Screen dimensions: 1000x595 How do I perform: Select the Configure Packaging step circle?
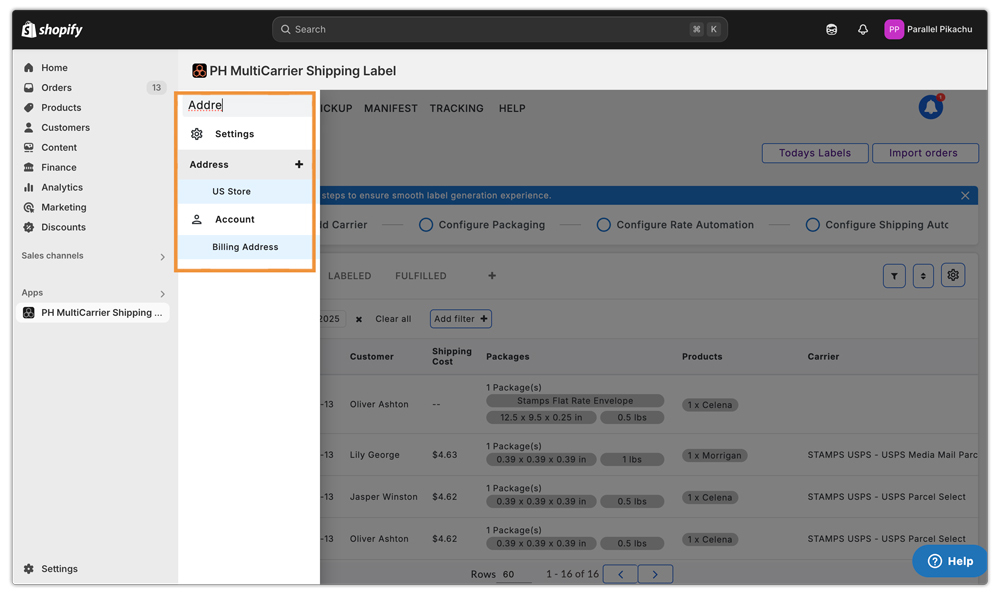tap(425, 224)
